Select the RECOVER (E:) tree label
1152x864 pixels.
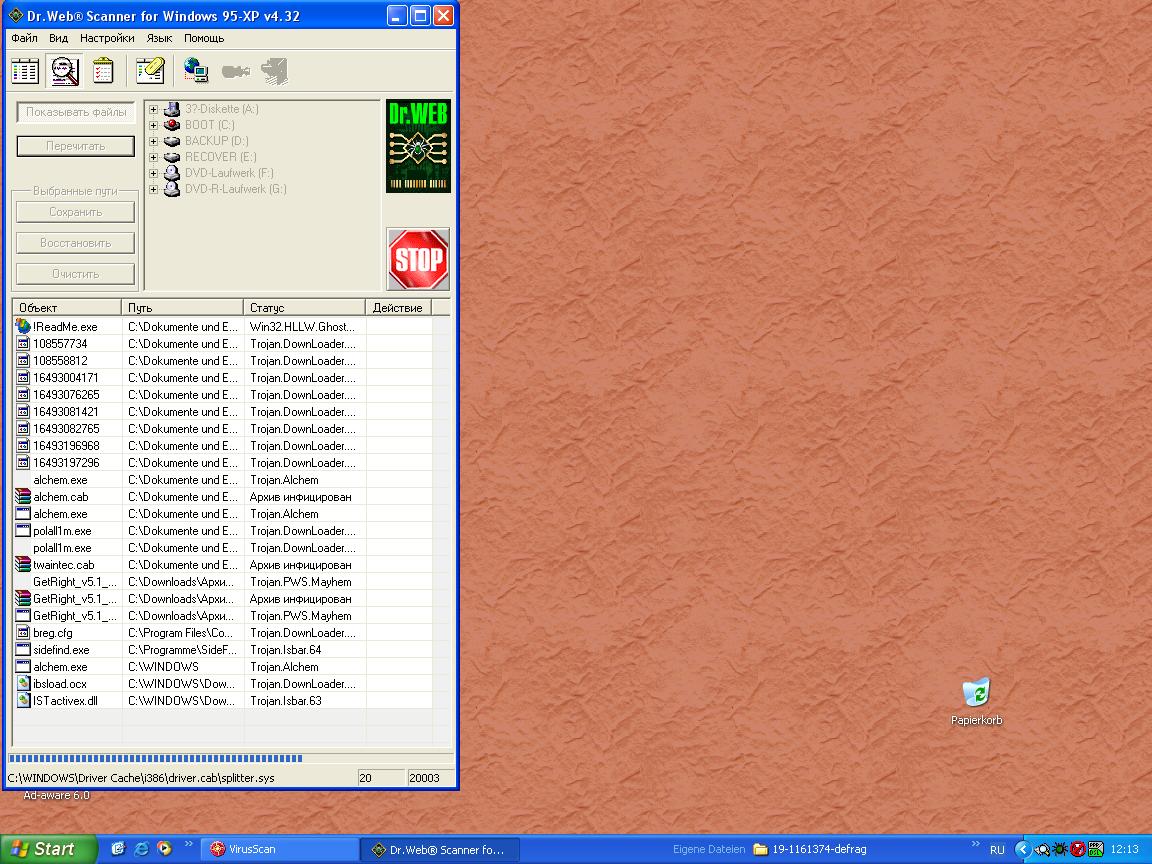pos(220,156)
